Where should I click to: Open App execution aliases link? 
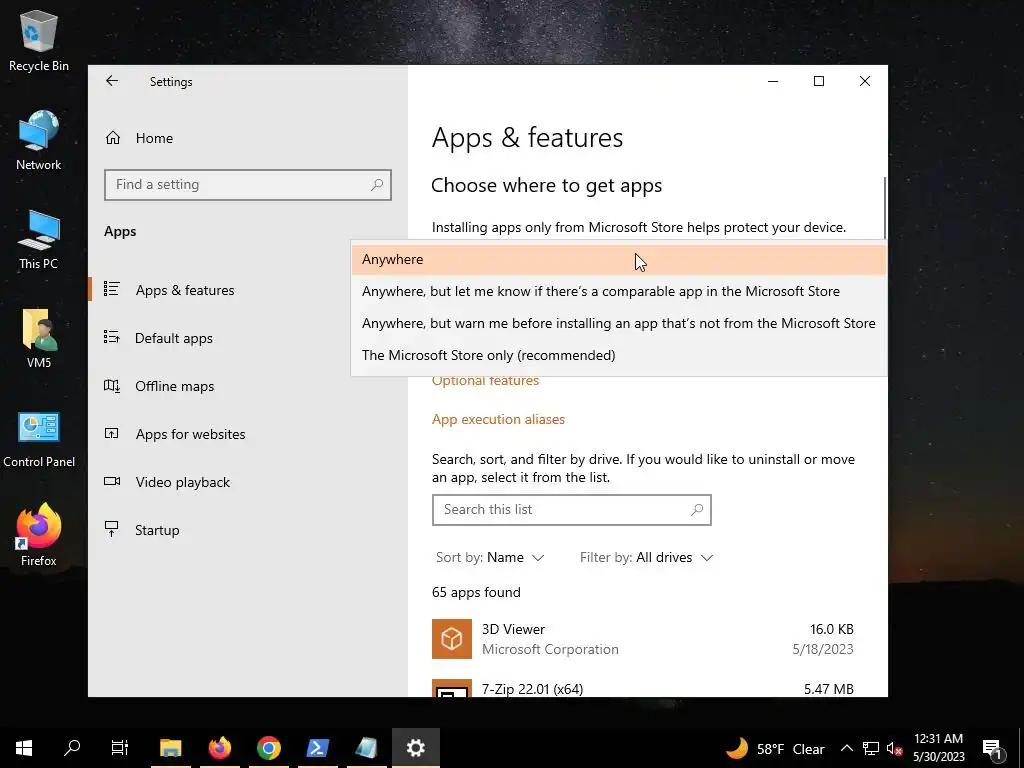(498, 419)
